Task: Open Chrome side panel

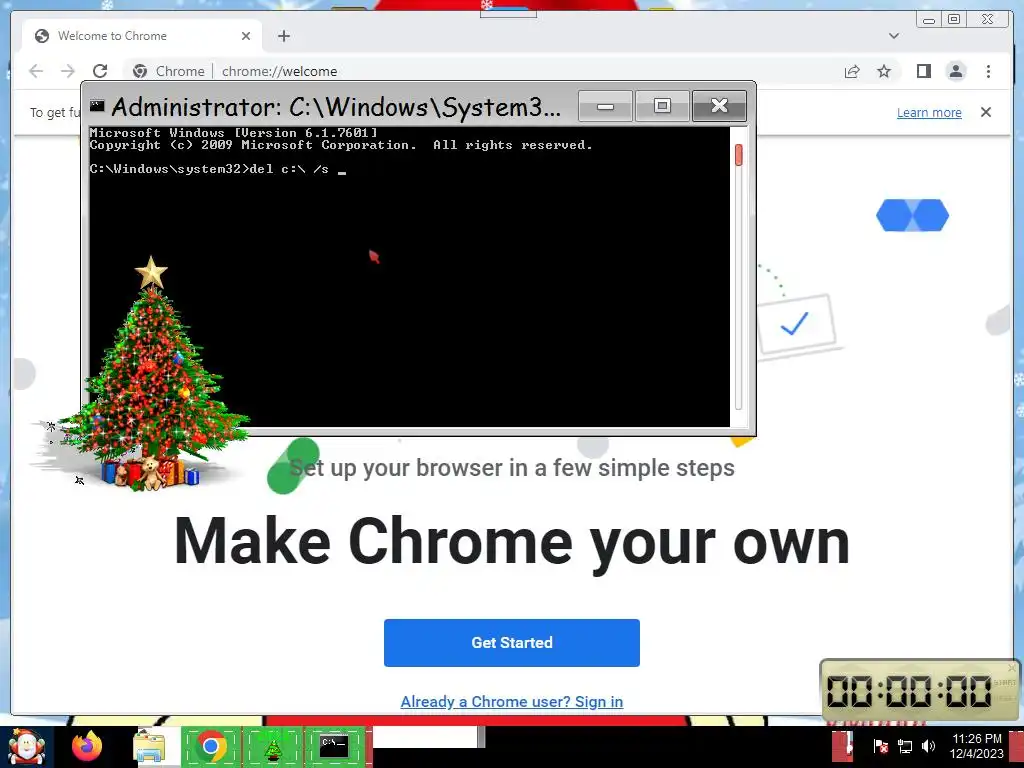Action: (923, 71)
